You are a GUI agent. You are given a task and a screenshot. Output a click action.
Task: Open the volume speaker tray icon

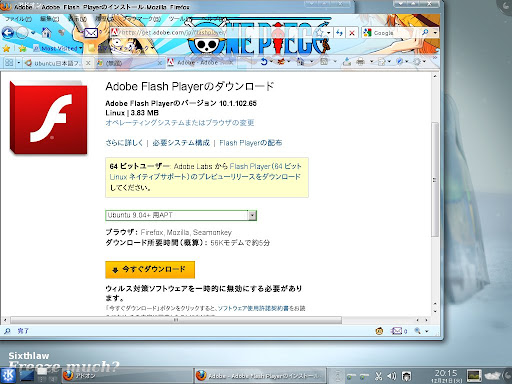391,376
